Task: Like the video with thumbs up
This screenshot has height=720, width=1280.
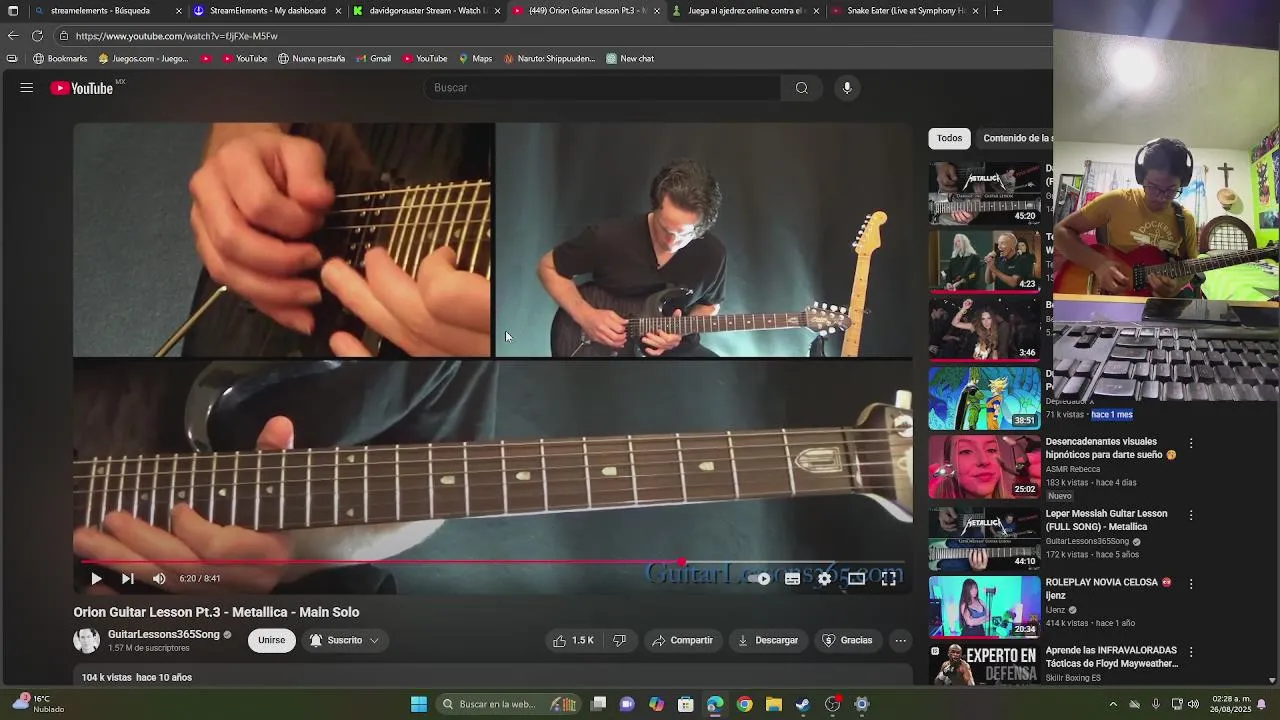Action: [573, 640]
